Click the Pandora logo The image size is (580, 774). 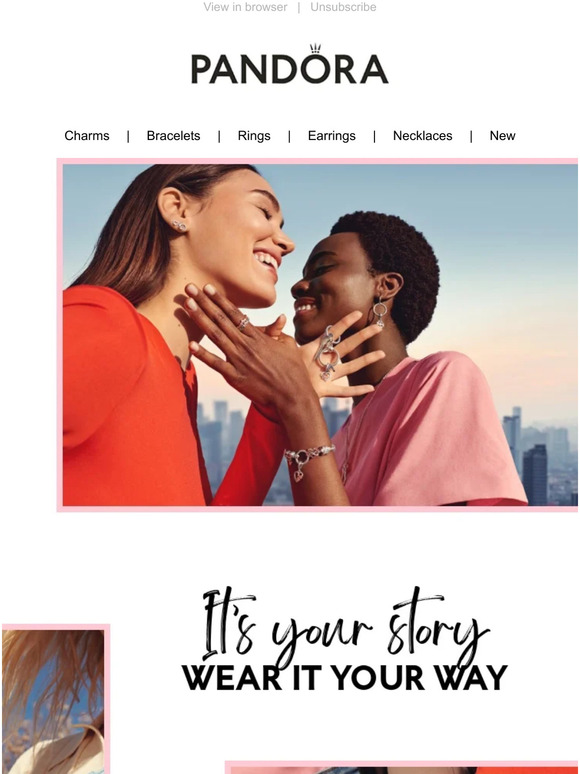click(289, 64)
